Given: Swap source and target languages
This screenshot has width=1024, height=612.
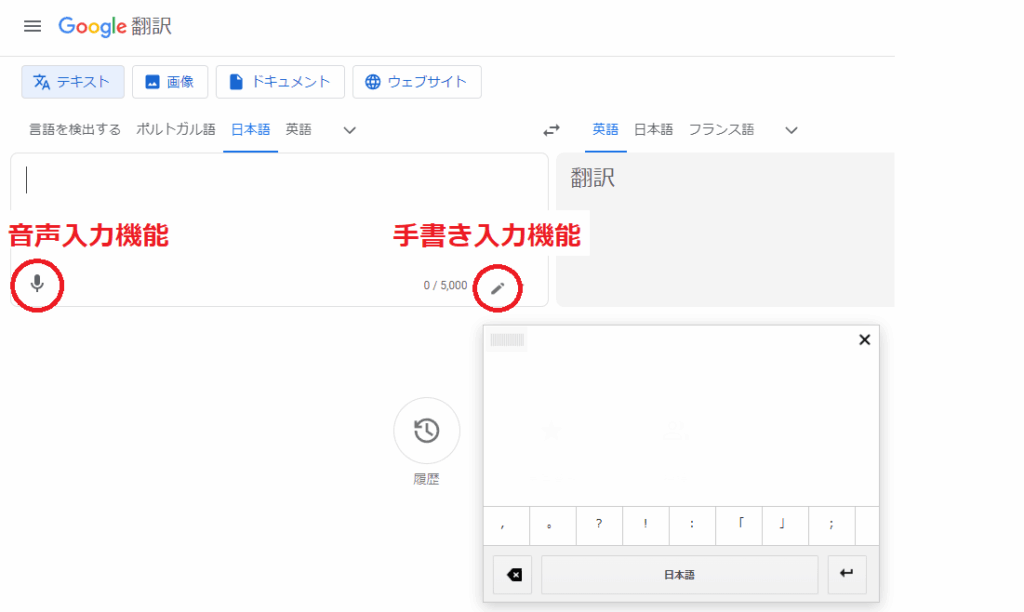Looking at the screenshot, I should (551, 130).
